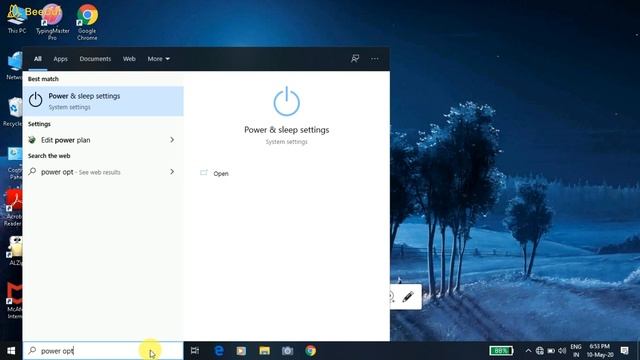Open the search options ellipsis menu

(375, 59)
